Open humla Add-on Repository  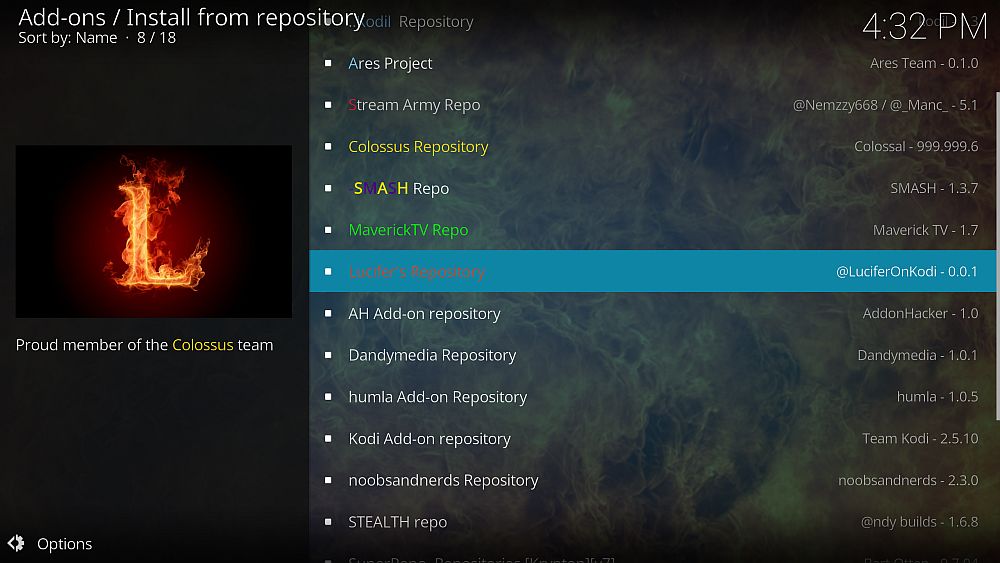tap(652, 397)
